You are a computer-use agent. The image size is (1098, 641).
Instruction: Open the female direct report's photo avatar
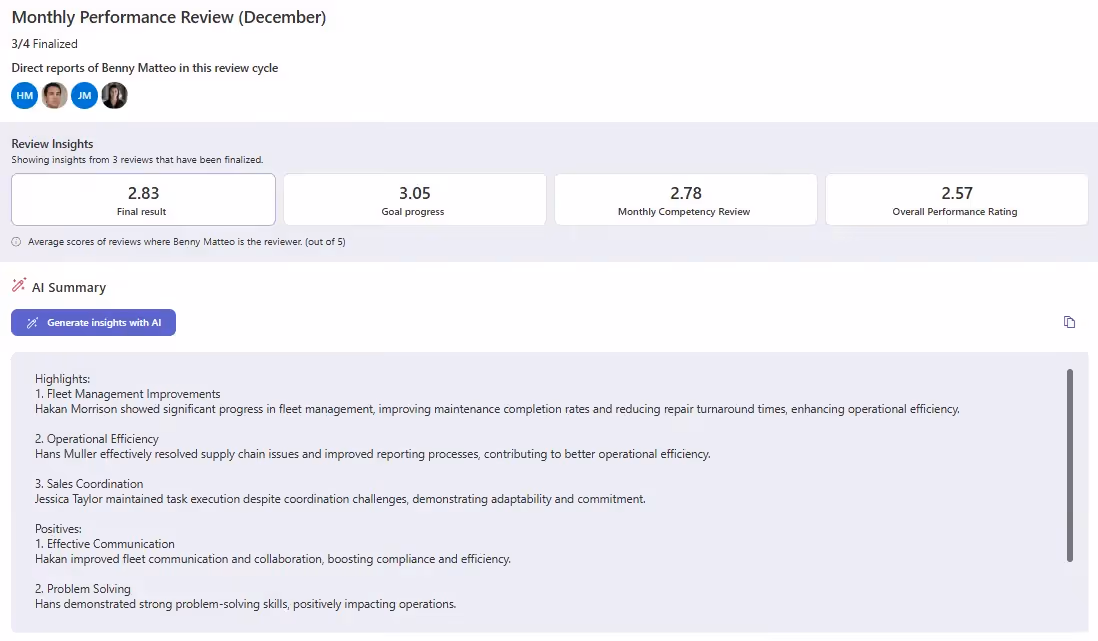[x=115, y=95]
